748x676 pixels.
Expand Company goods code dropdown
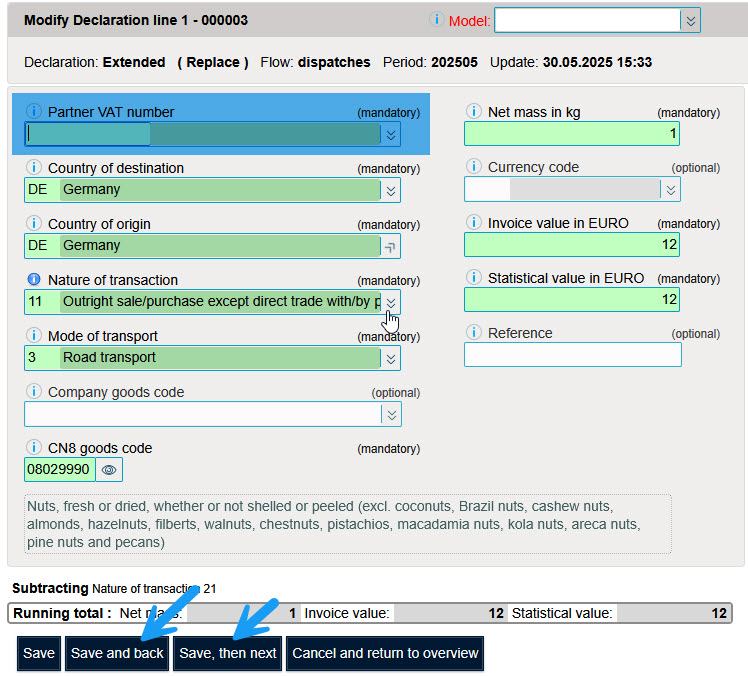(392, 415)
